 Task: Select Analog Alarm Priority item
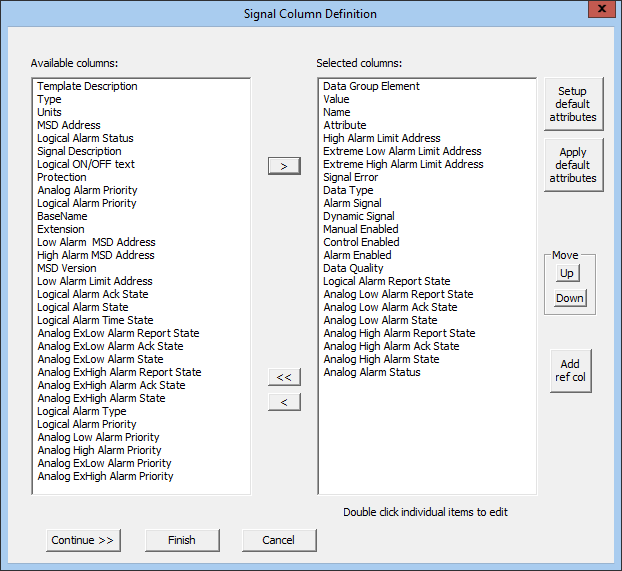[x=87, y=190]
